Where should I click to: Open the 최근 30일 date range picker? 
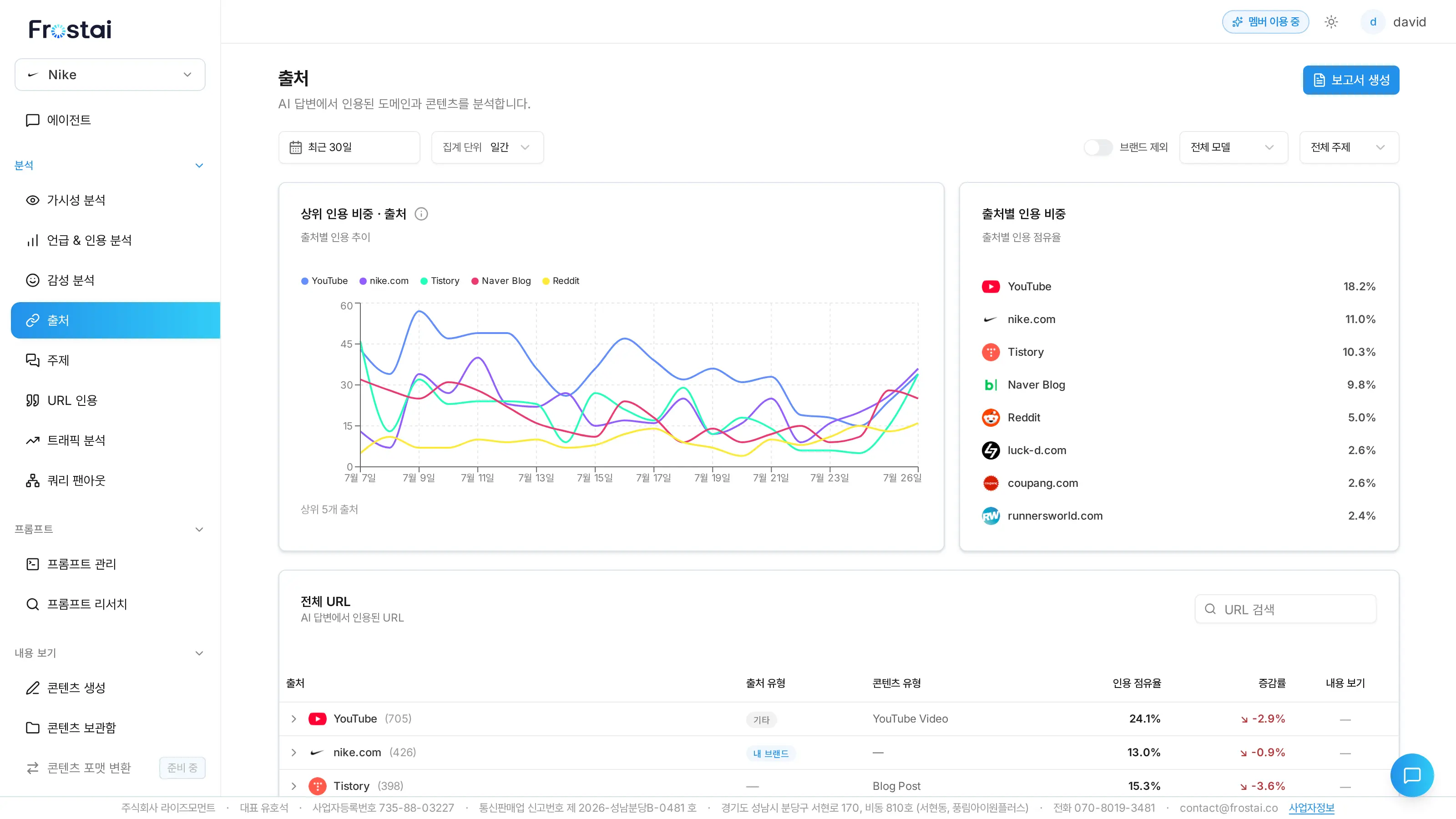tap(349, 147)
